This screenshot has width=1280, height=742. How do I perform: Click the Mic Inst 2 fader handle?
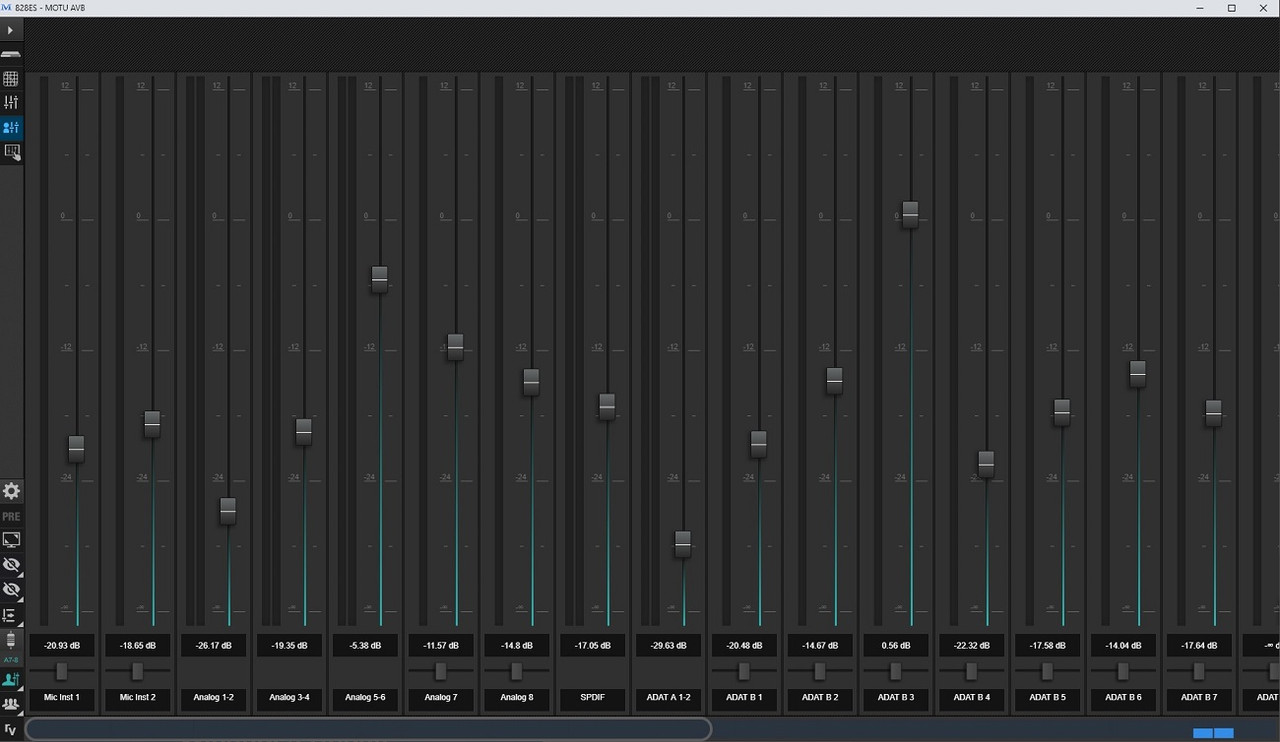coord(152,424)
